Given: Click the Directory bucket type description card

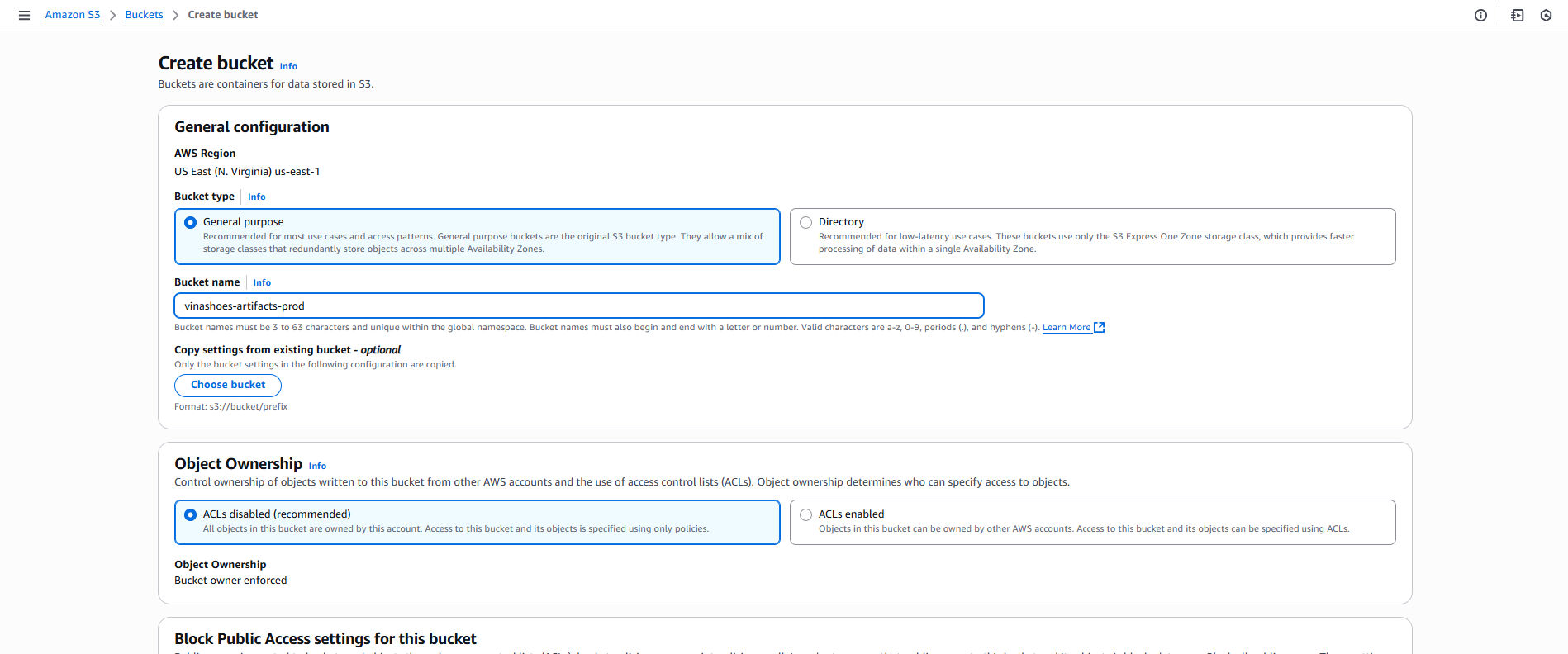Looking at the screenshot, I should (x=1090, y=243).
